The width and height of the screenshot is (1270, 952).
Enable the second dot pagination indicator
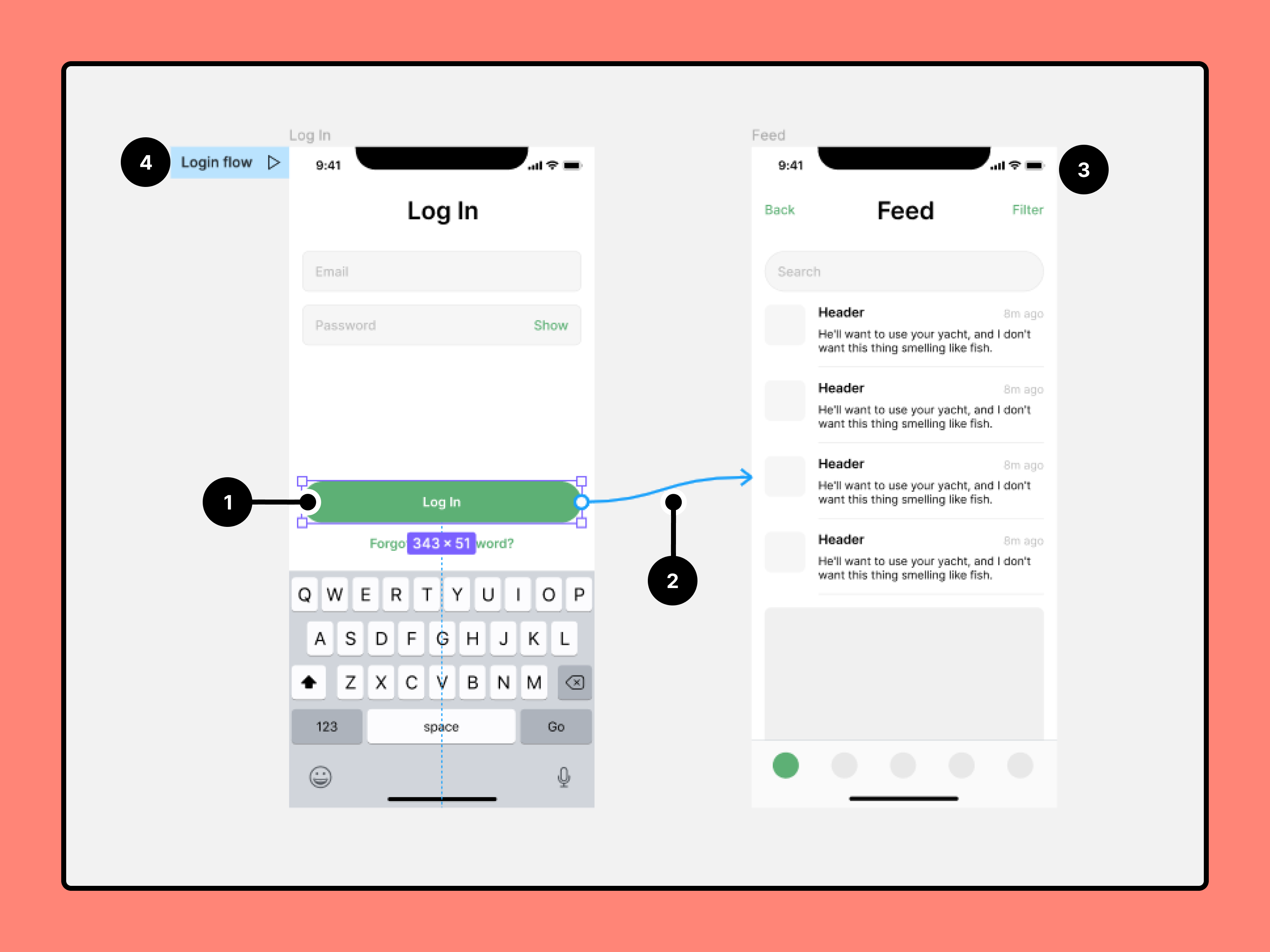click(x=843, y=766)
